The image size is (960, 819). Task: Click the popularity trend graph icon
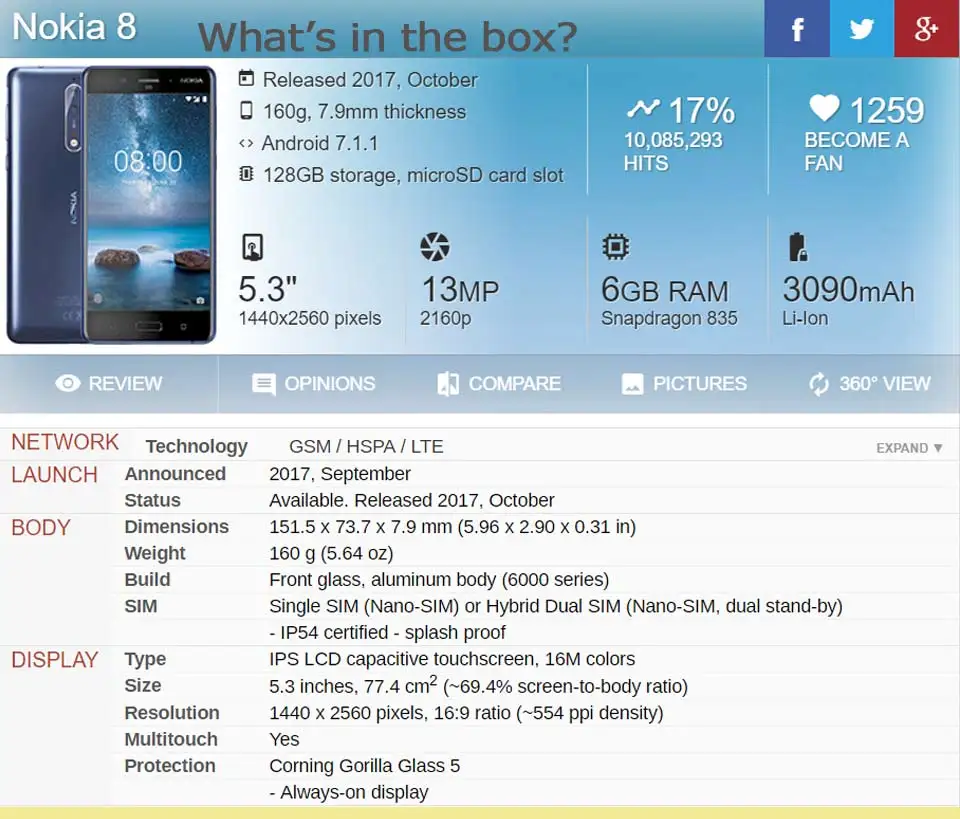click(643, 109)
